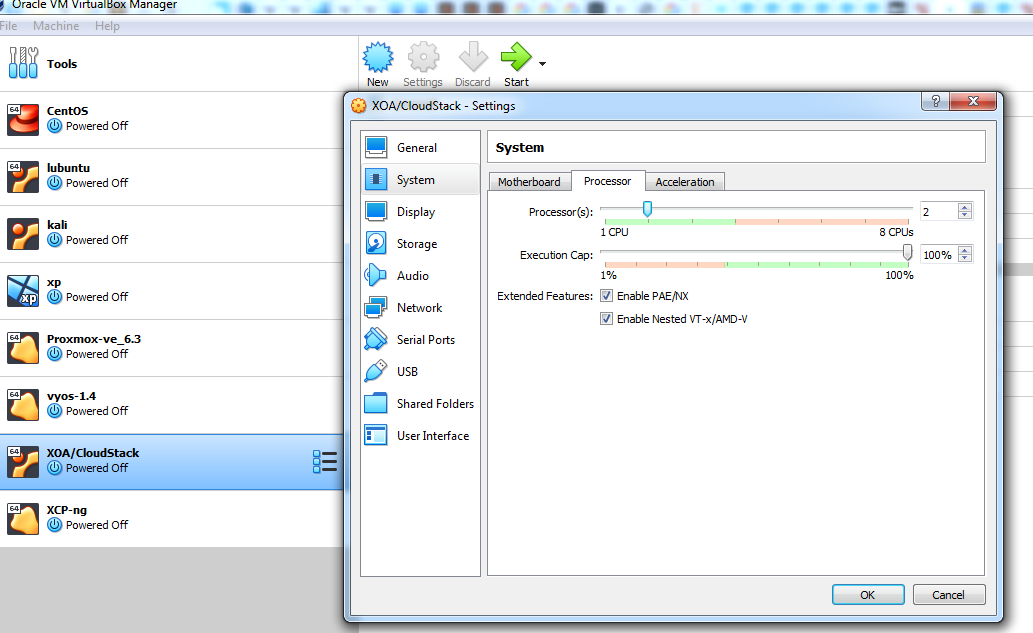
Task: Select the CentOS virtual machine icon
Action: pyautogui.click(x=23, y=120)
